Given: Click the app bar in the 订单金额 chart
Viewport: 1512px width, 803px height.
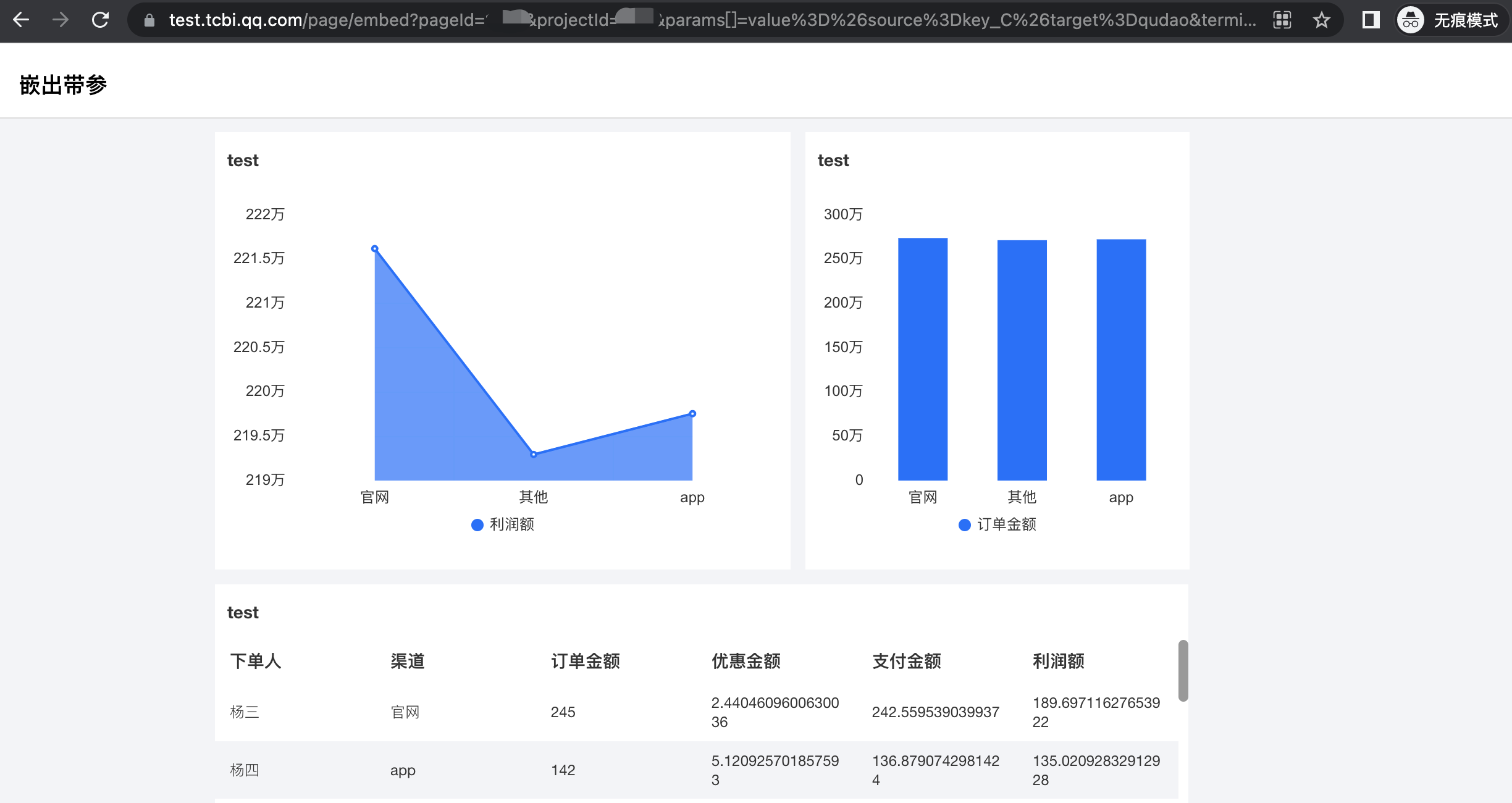Looking at the screenshot, I should click(1121, 358).
